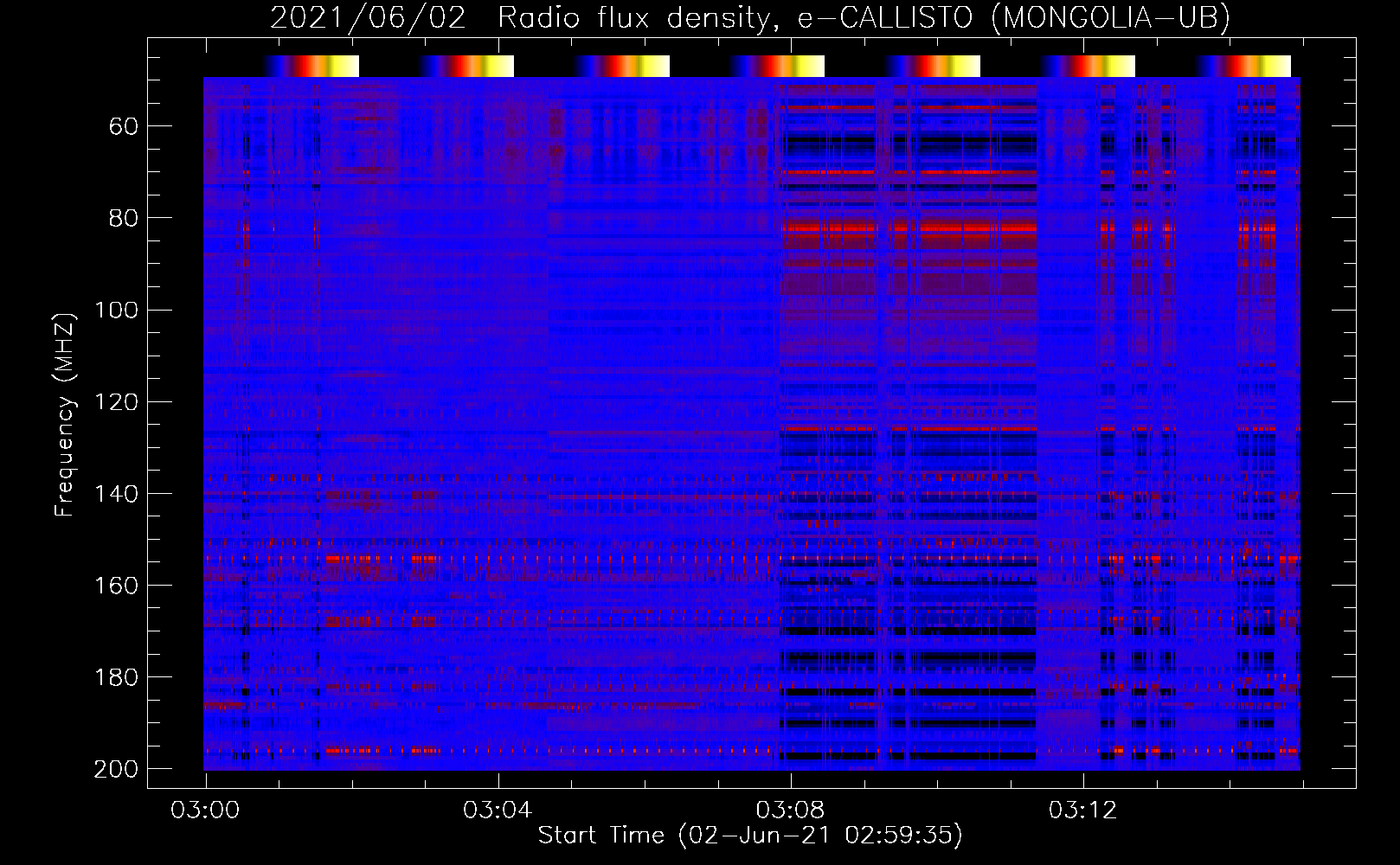Click the 80 frequency tick label
This screenshot has width=1400, height=865.
click(x=124, y=218)
